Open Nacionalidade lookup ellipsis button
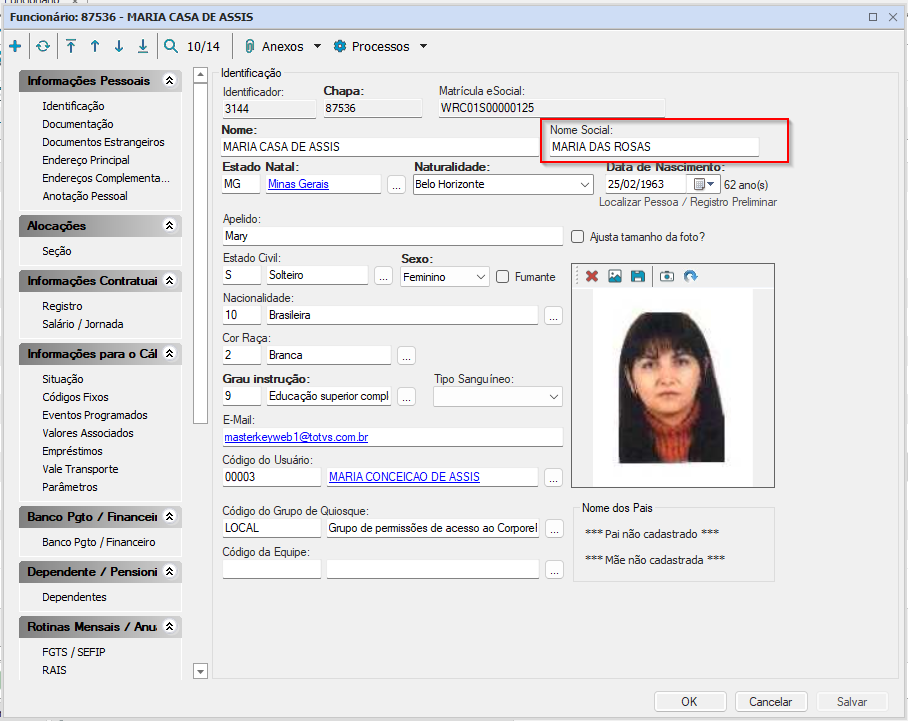The height and width of the screenshot is (721, 908). pyautogui.click(x=554, y=316)
